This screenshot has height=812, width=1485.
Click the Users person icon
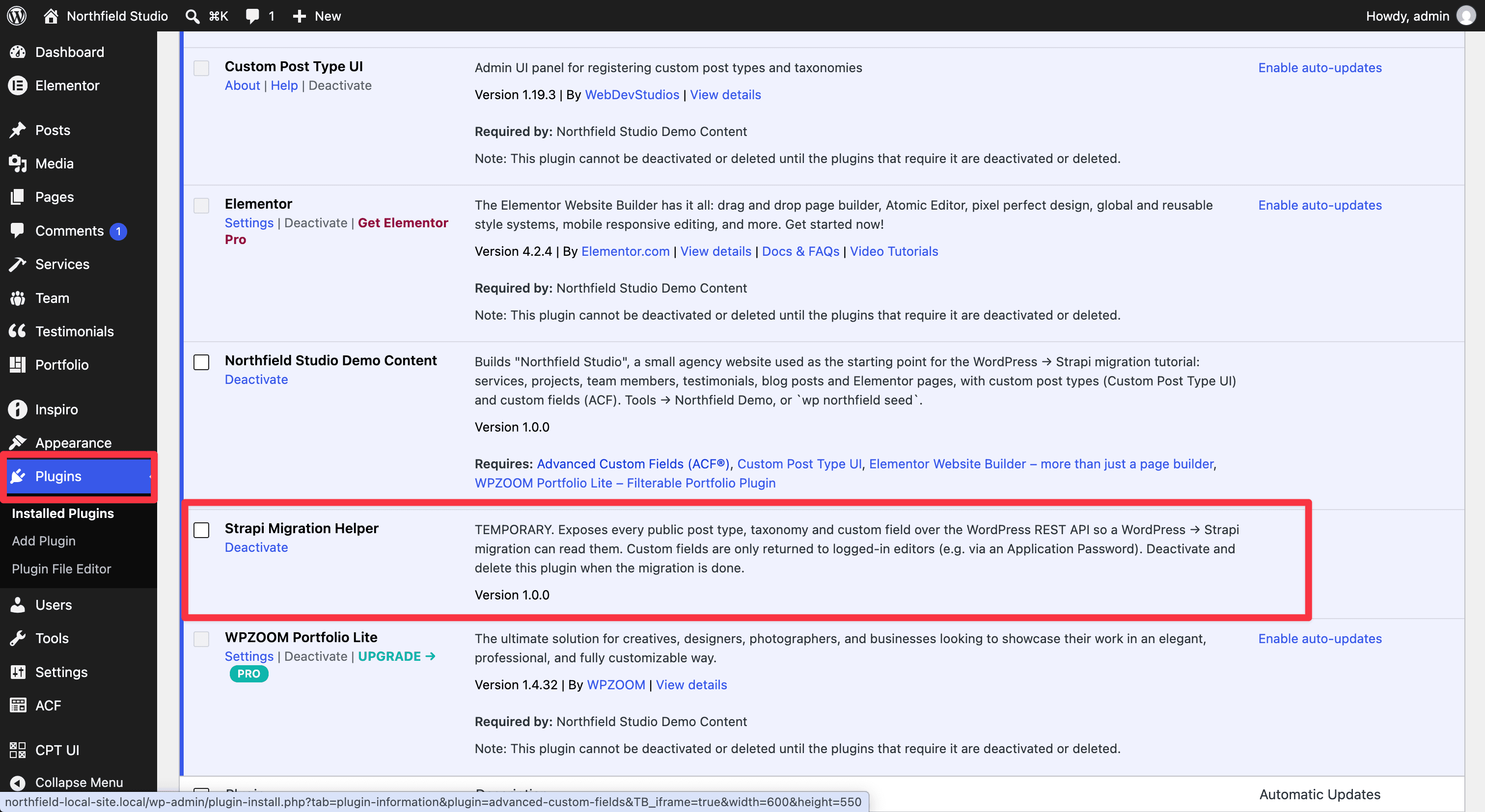(x=17, y=604)
